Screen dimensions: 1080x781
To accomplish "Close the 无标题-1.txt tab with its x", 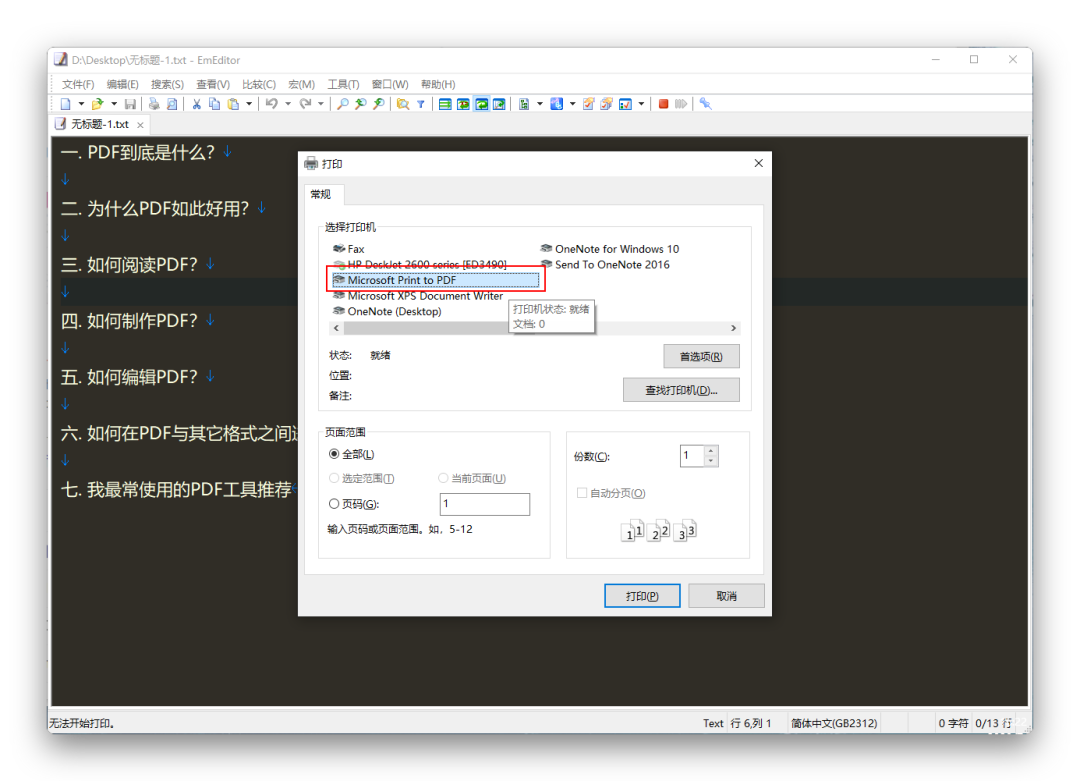I will tap(141, 125).
